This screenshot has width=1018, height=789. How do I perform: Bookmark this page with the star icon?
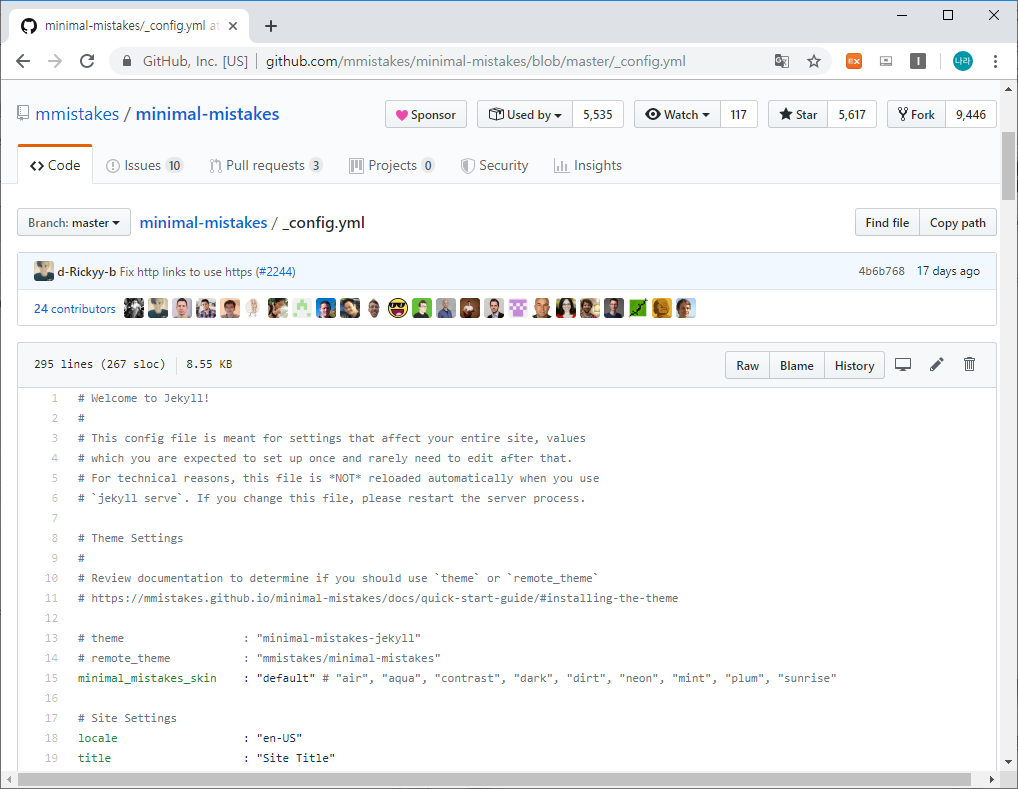[813, 62]
